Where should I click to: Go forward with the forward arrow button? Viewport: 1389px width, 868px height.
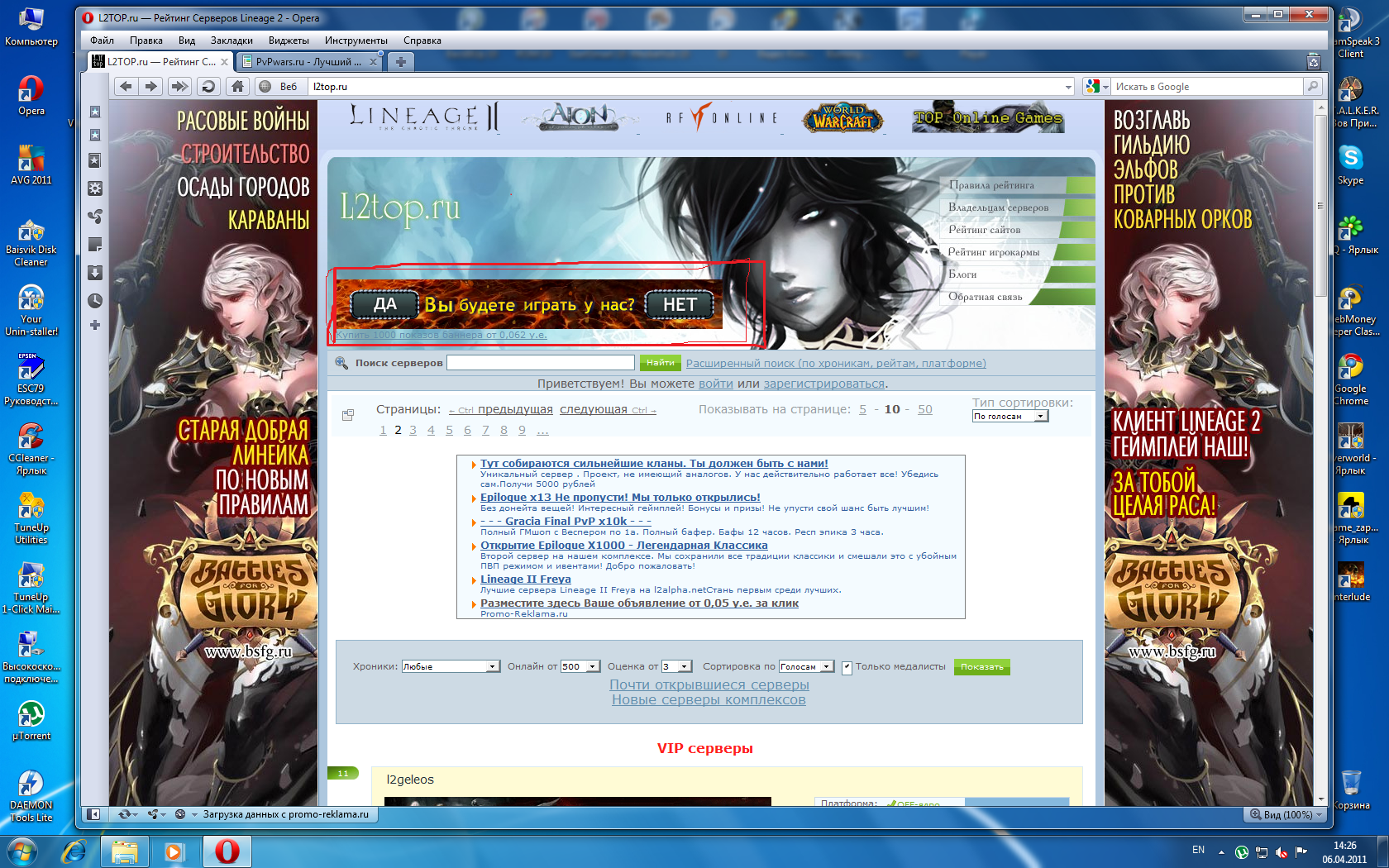[150, 86]
